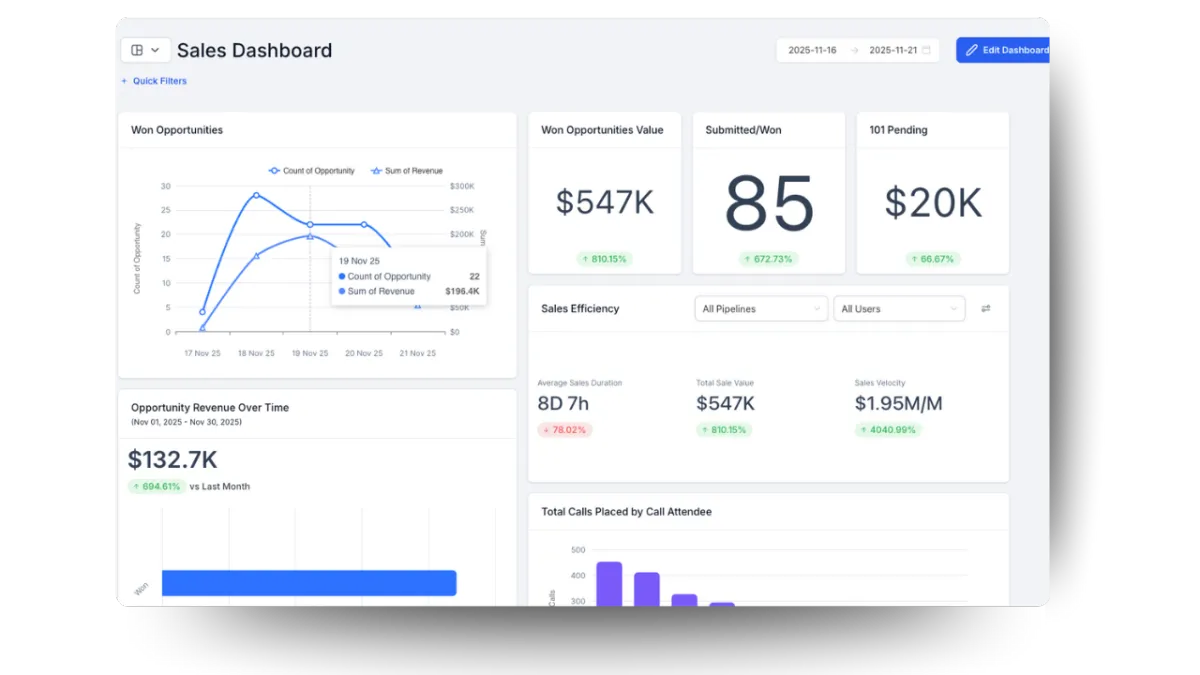Click the 810.15% badge under Won Opportunities Value
This screenshot has height=675, width=1200.
(x=605, y=259)
